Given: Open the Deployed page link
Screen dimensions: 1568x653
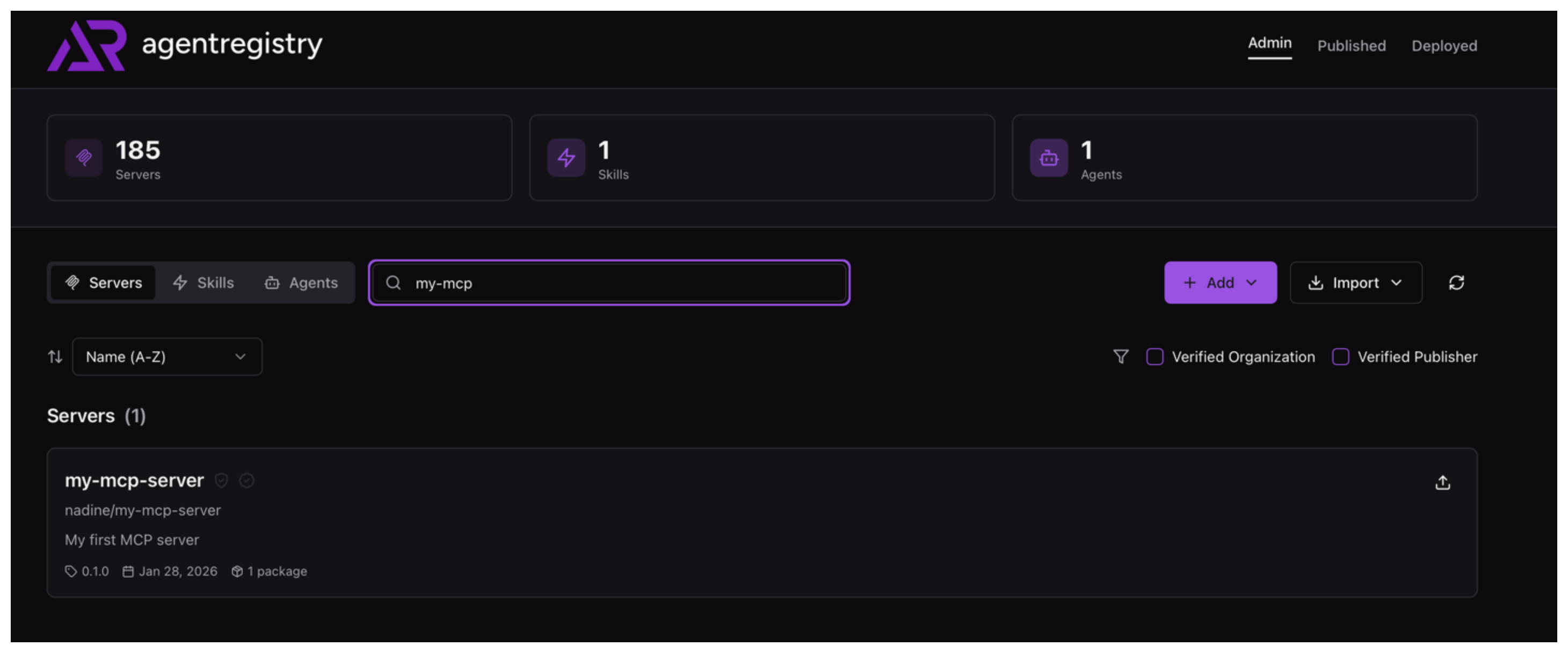Looking at the screenshot, I should pos(1443,46).
